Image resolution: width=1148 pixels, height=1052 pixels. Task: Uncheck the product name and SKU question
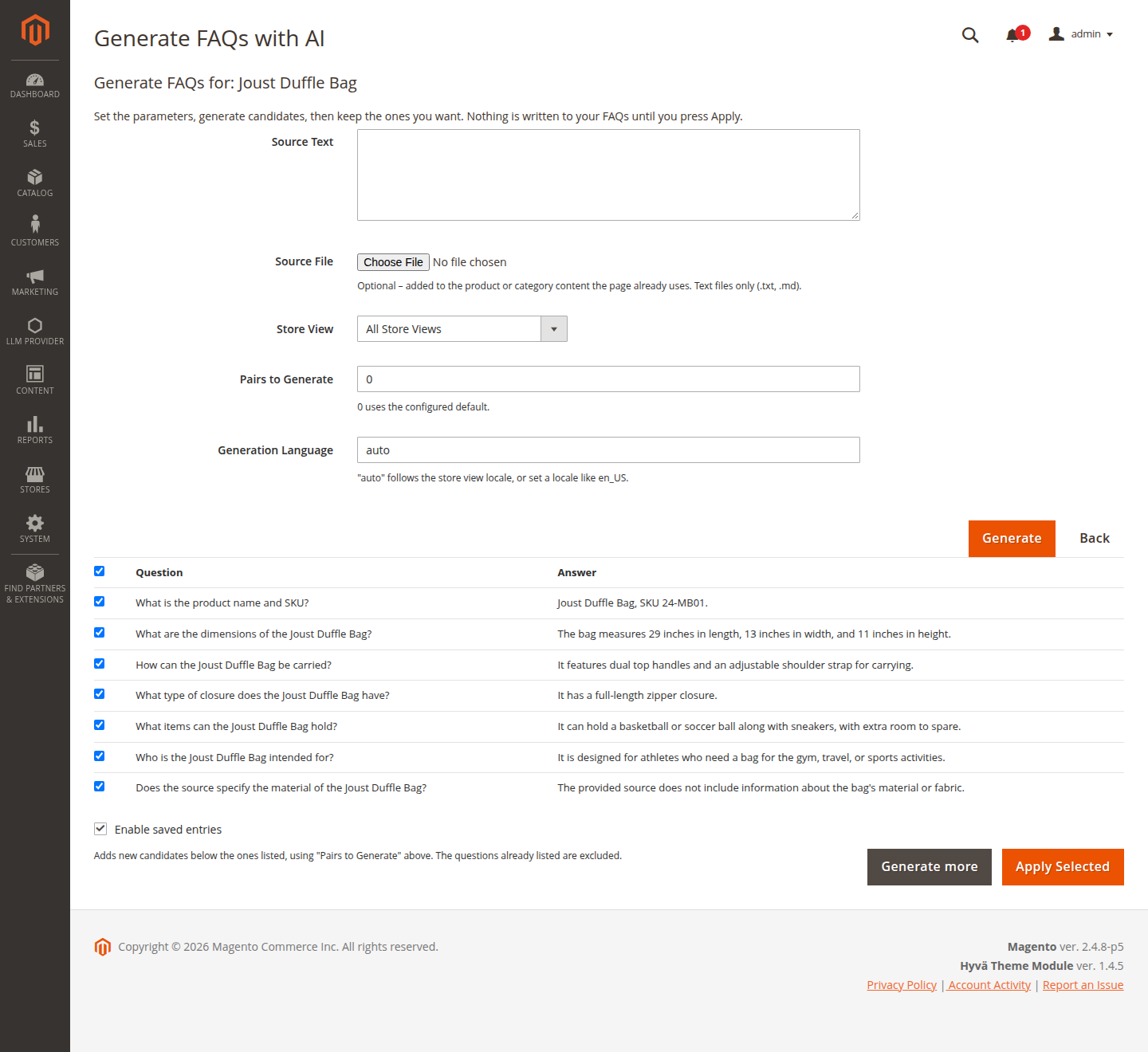[100, 602]
